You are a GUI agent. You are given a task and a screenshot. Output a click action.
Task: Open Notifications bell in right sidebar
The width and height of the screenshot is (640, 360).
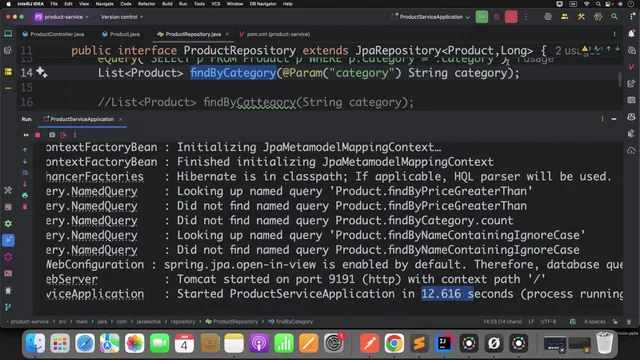tap(631, 34)
